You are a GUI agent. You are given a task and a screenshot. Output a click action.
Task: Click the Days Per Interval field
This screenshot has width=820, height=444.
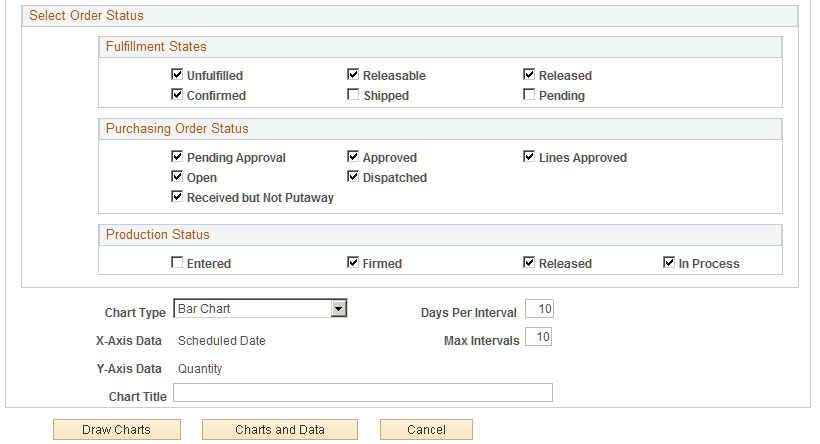(x=539, y=309)
